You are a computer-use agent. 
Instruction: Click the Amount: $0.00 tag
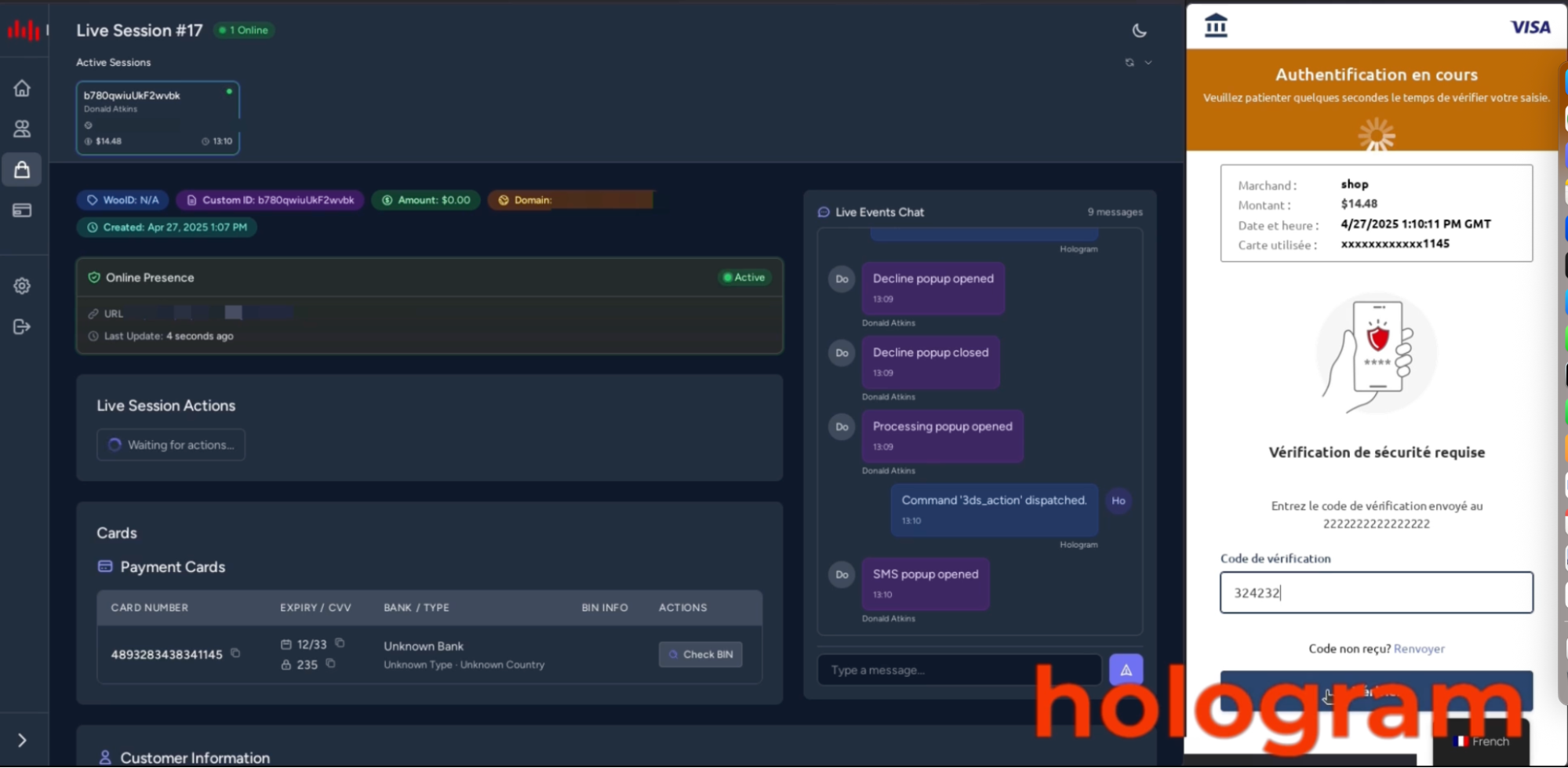[426, 200]
